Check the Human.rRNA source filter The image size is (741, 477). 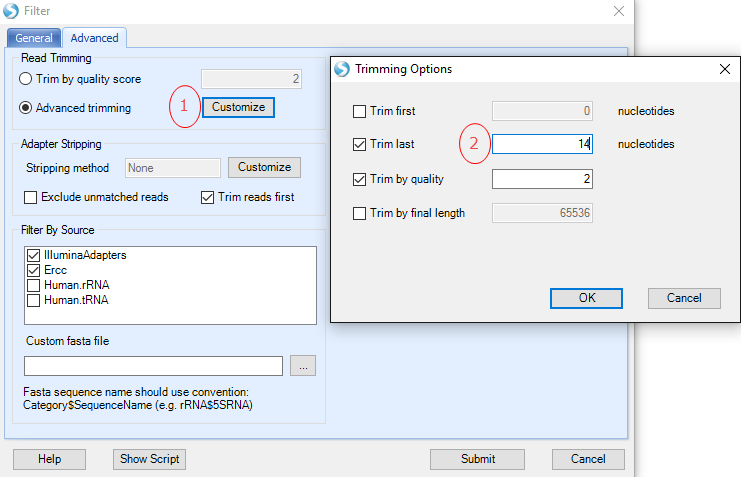coord(34,286)
